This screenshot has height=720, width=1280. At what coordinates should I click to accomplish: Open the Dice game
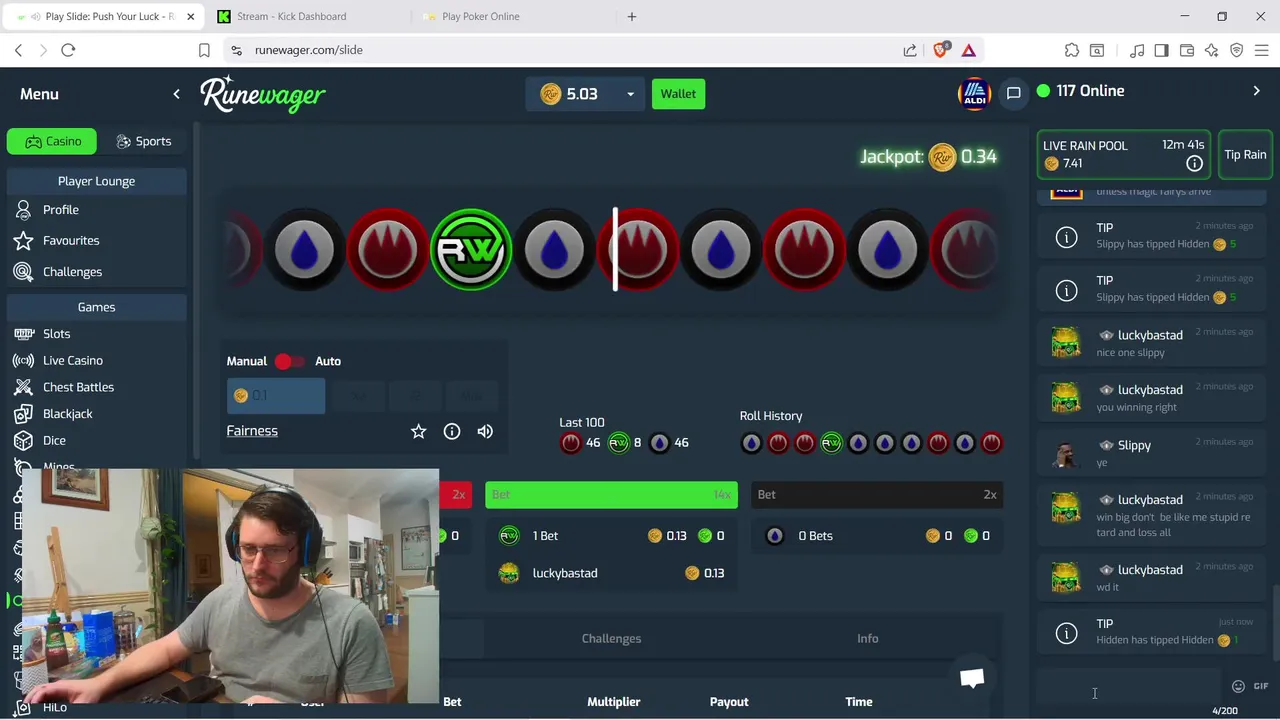tap(54, 441)
